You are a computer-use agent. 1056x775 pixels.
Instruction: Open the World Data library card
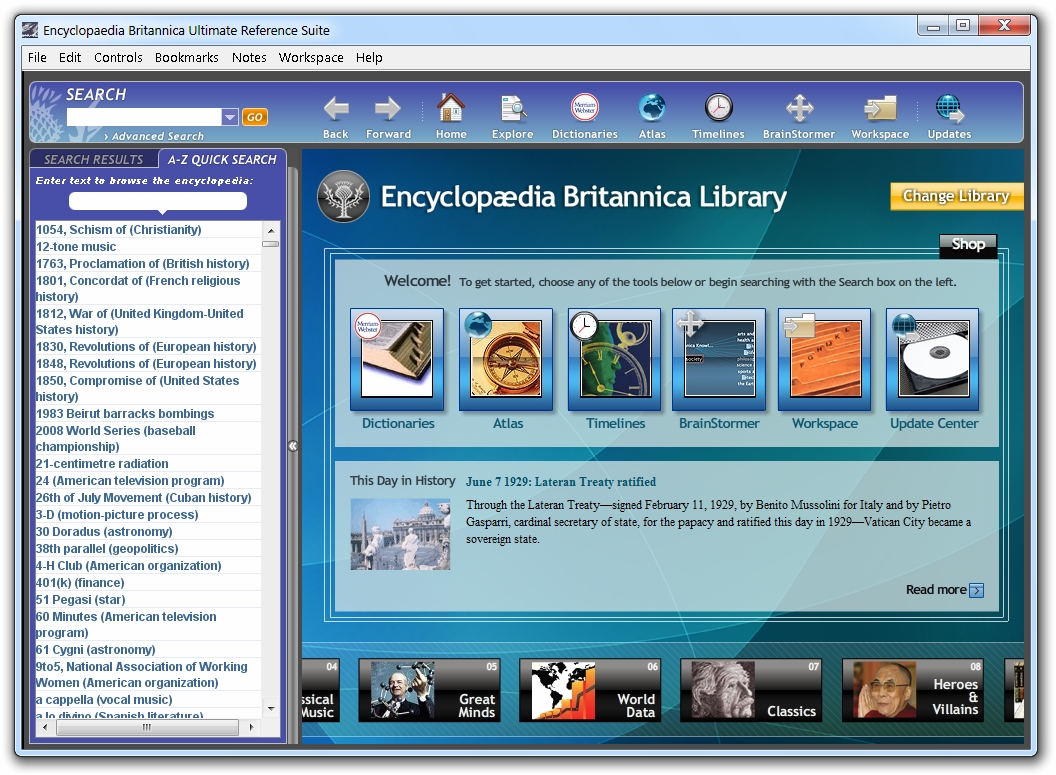(x=590, y=690)
